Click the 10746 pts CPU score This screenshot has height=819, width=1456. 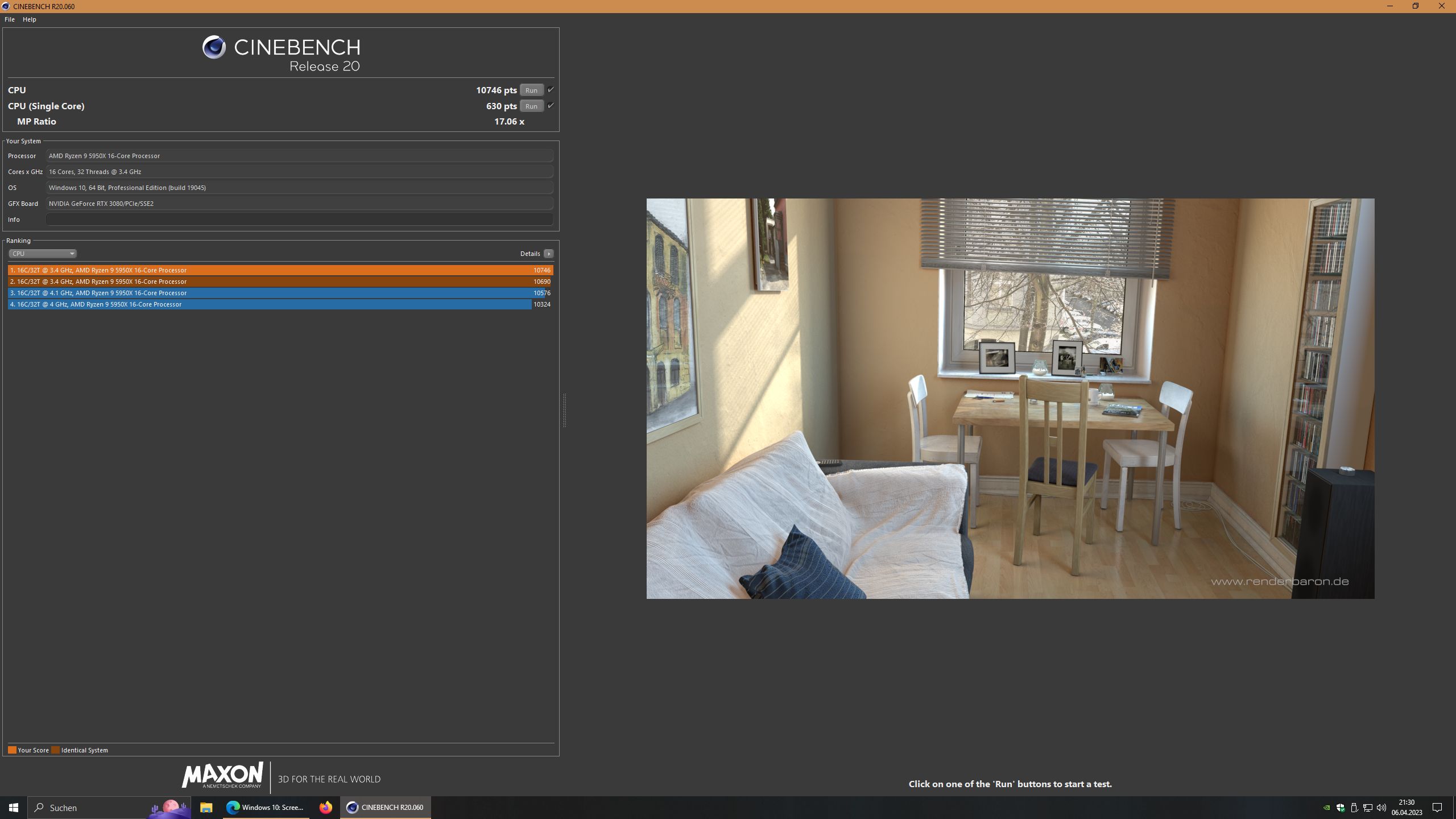click(497, 90)
